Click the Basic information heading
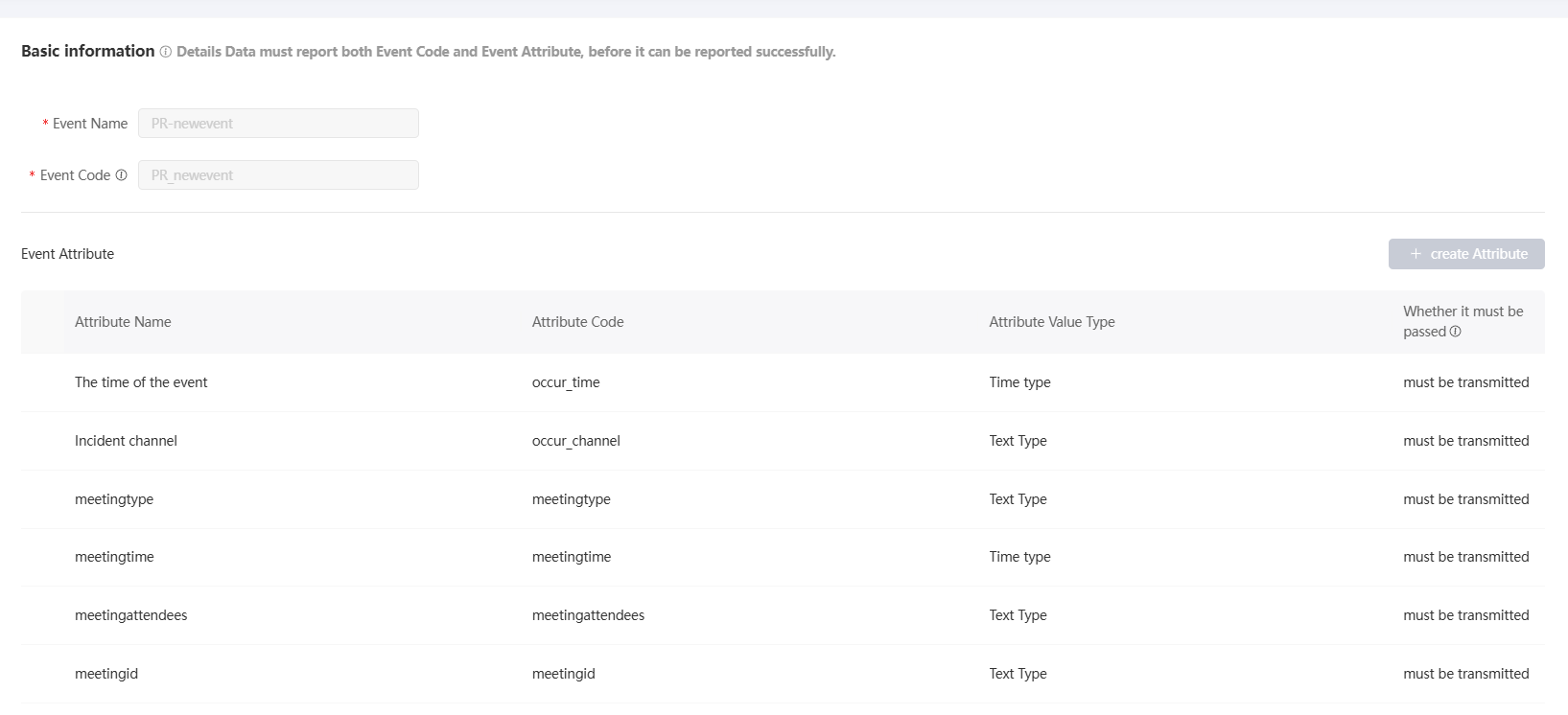1568x715 pixels. [x=87, y=51]
